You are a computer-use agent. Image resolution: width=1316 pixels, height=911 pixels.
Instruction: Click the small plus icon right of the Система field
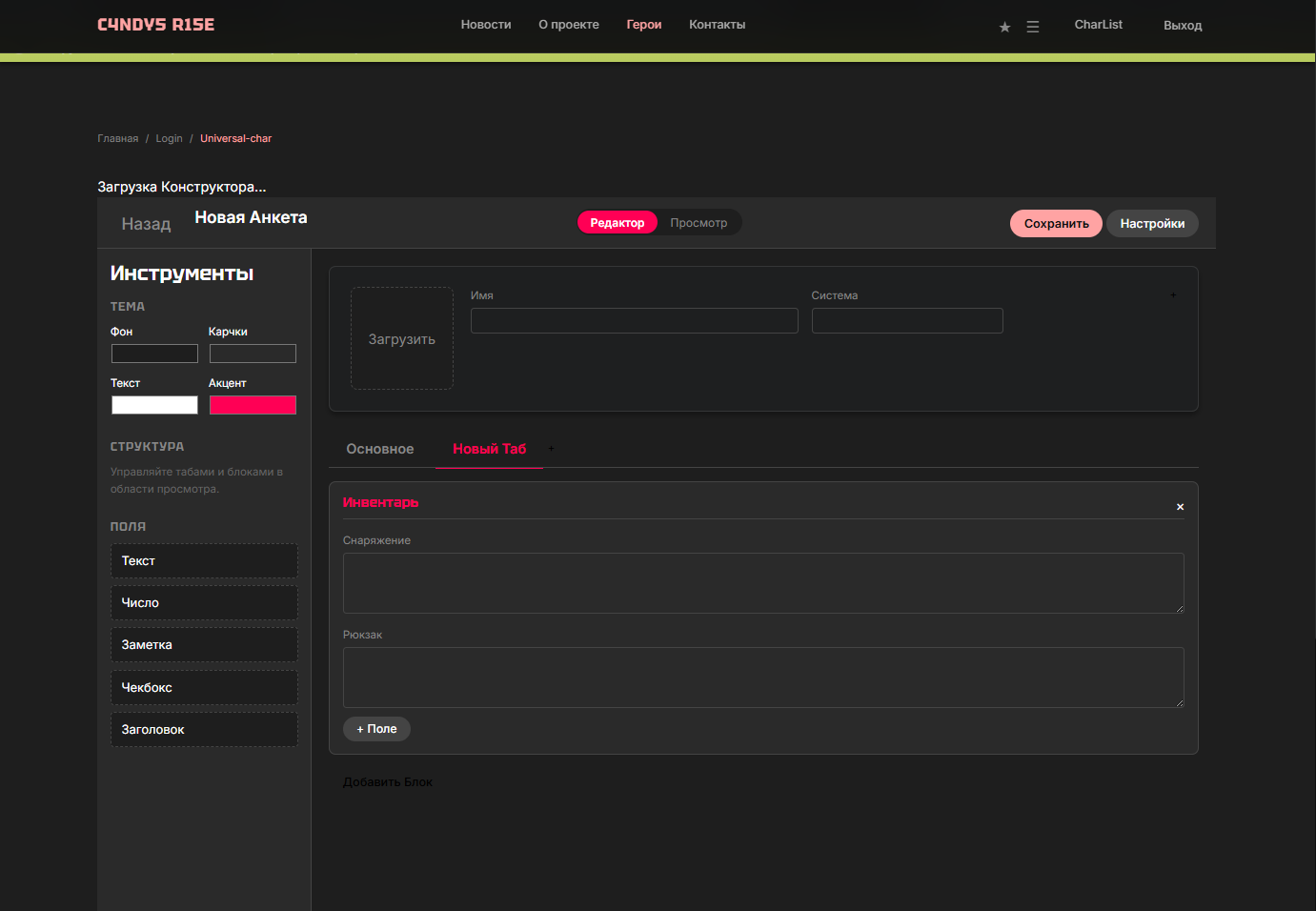[x=1173, y=295]
